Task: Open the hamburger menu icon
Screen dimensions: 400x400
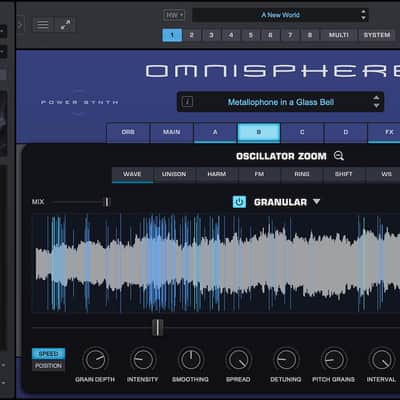Action: click(x=43, y=25)
